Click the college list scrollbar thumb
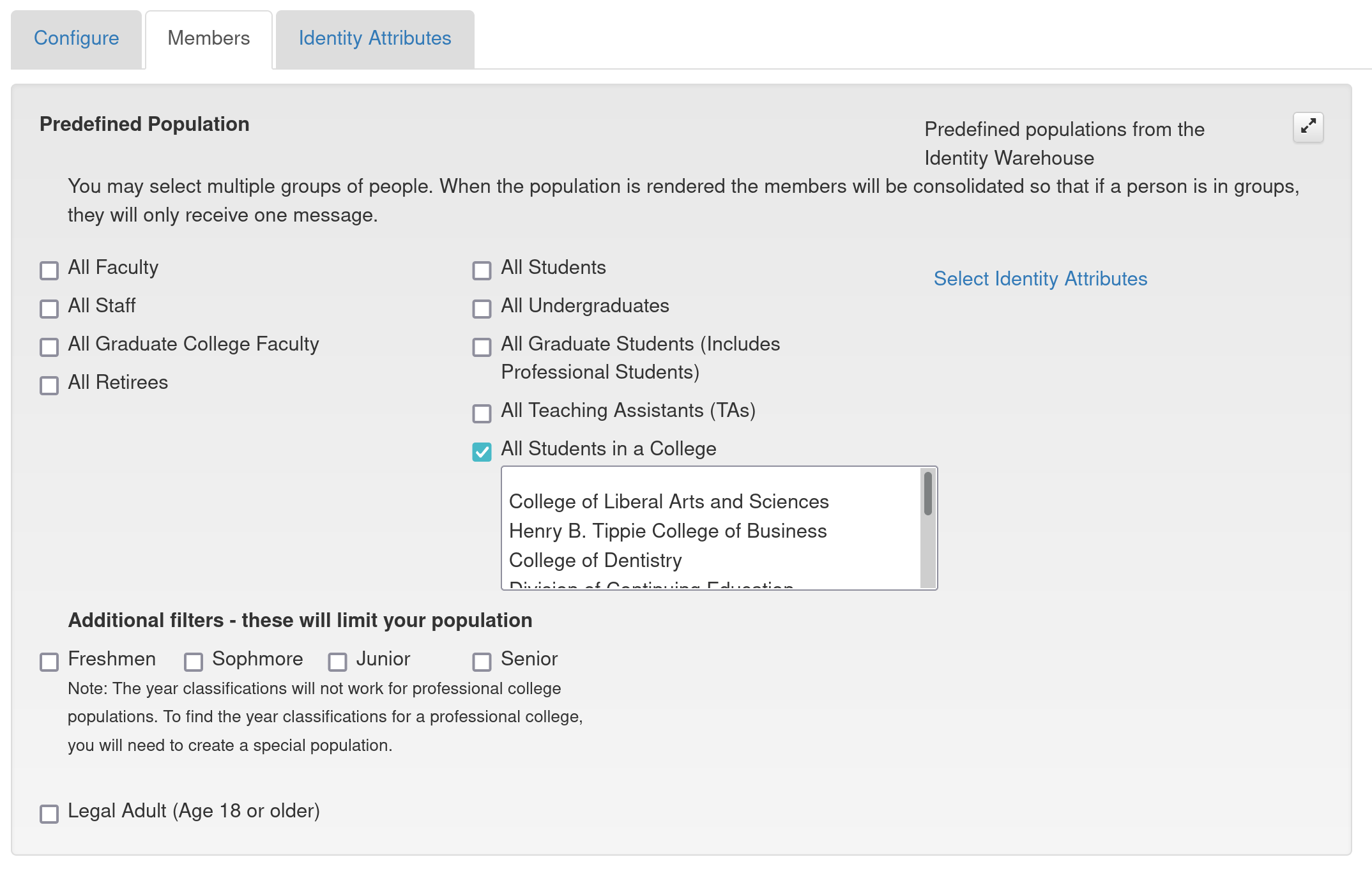The image size is (1372, 871). 927,493
